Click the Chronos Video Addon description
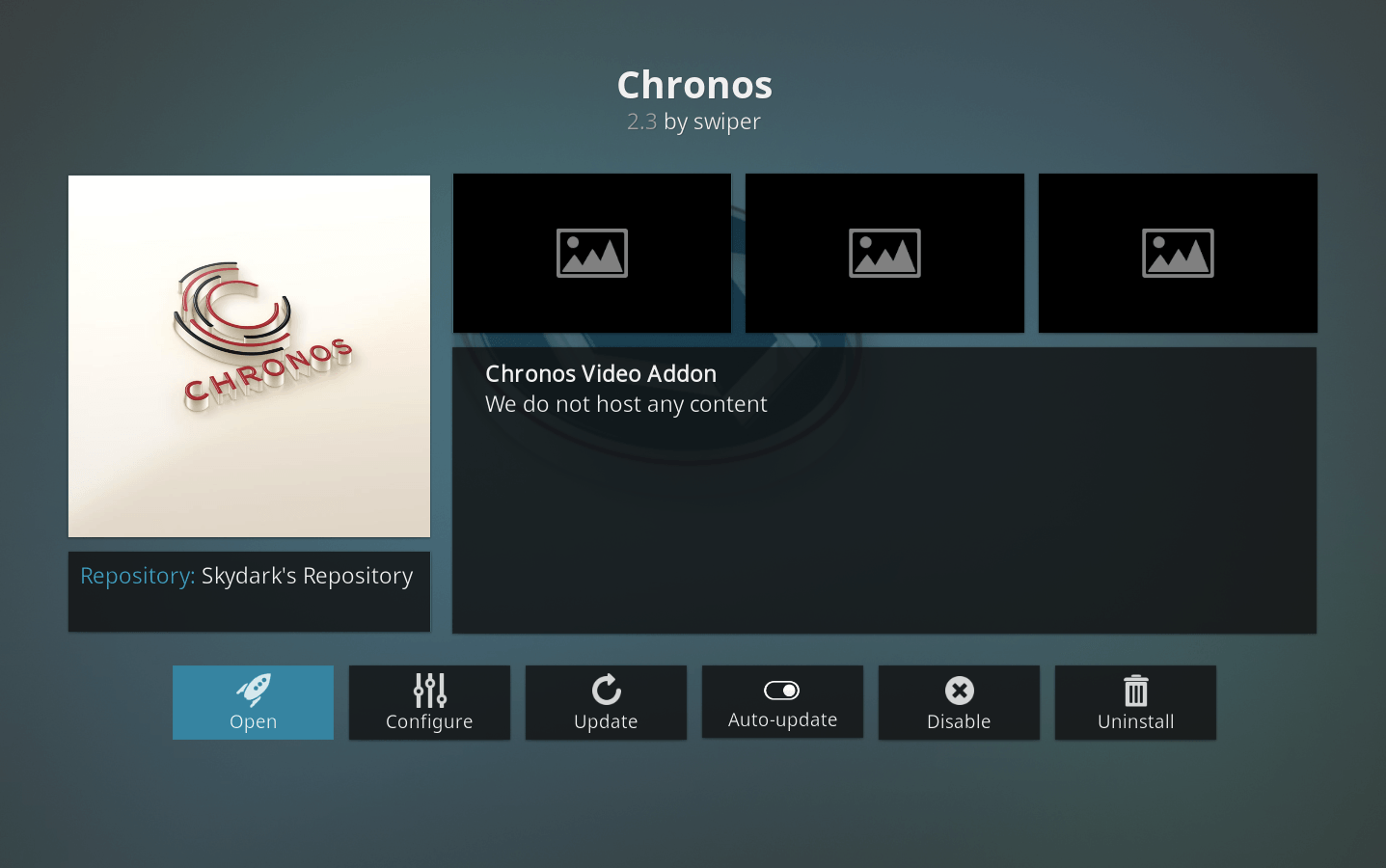 click(x=626, y=389)
